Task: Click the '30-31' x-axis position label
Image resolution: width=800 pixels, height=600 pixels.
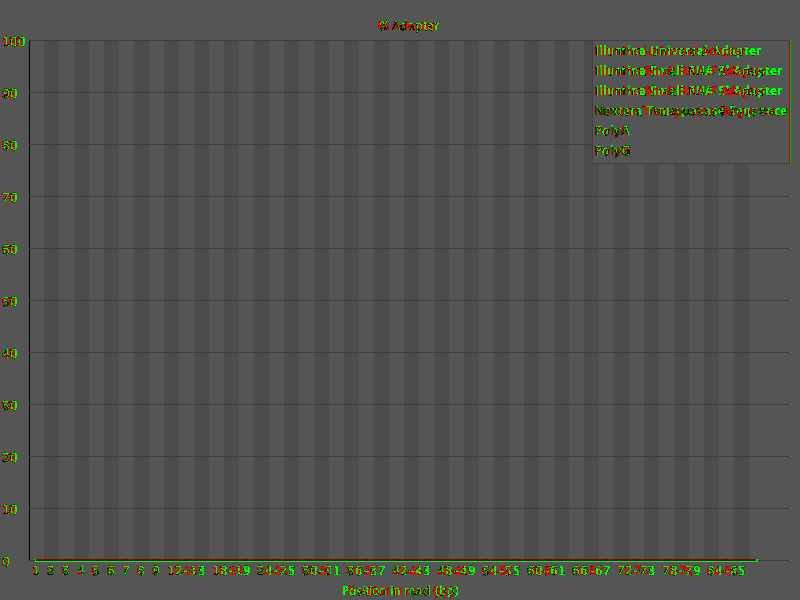Action: click(x=321, y=570)
